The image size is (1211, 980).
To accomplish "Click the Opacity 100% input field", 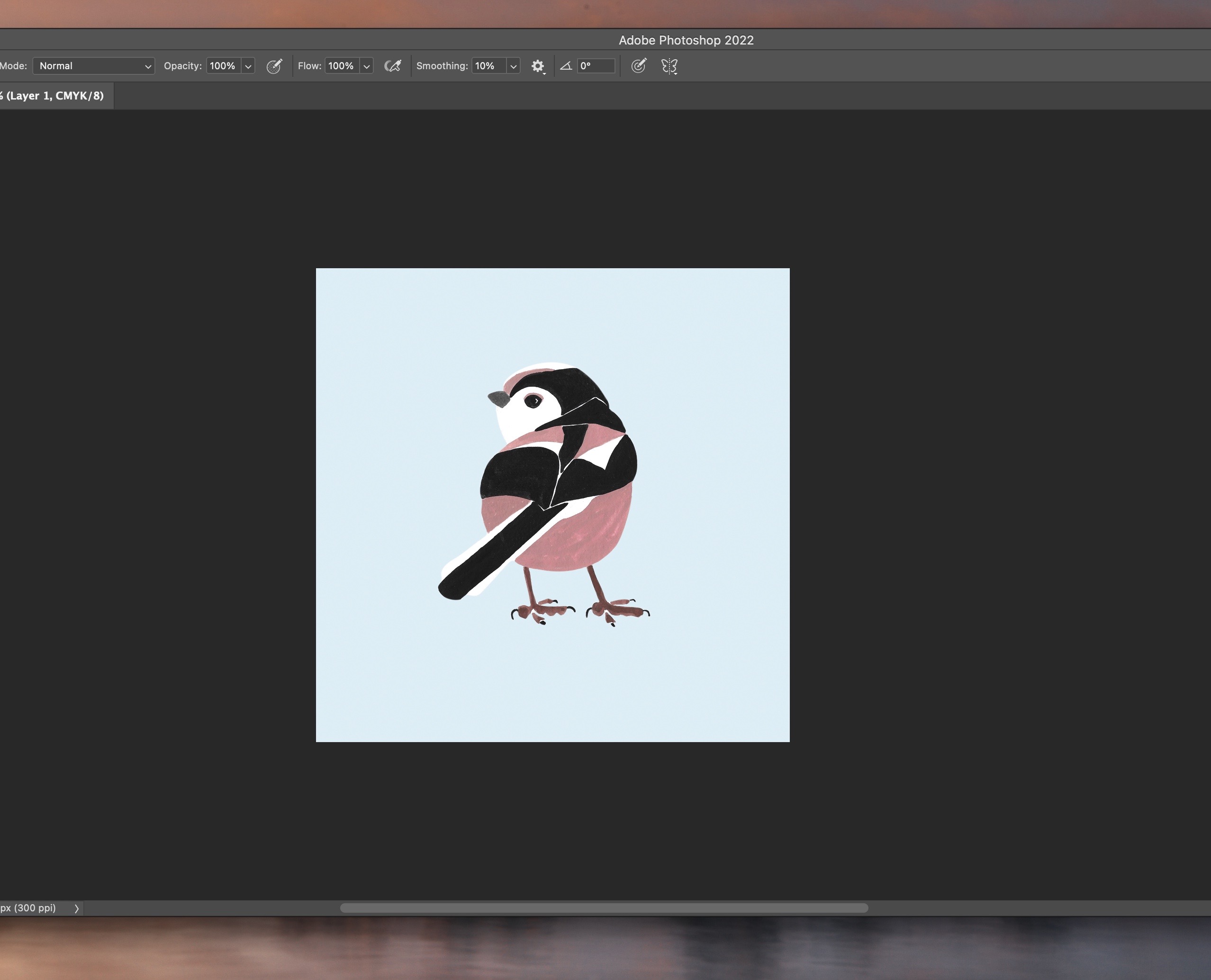I will (x=223, y=66).
